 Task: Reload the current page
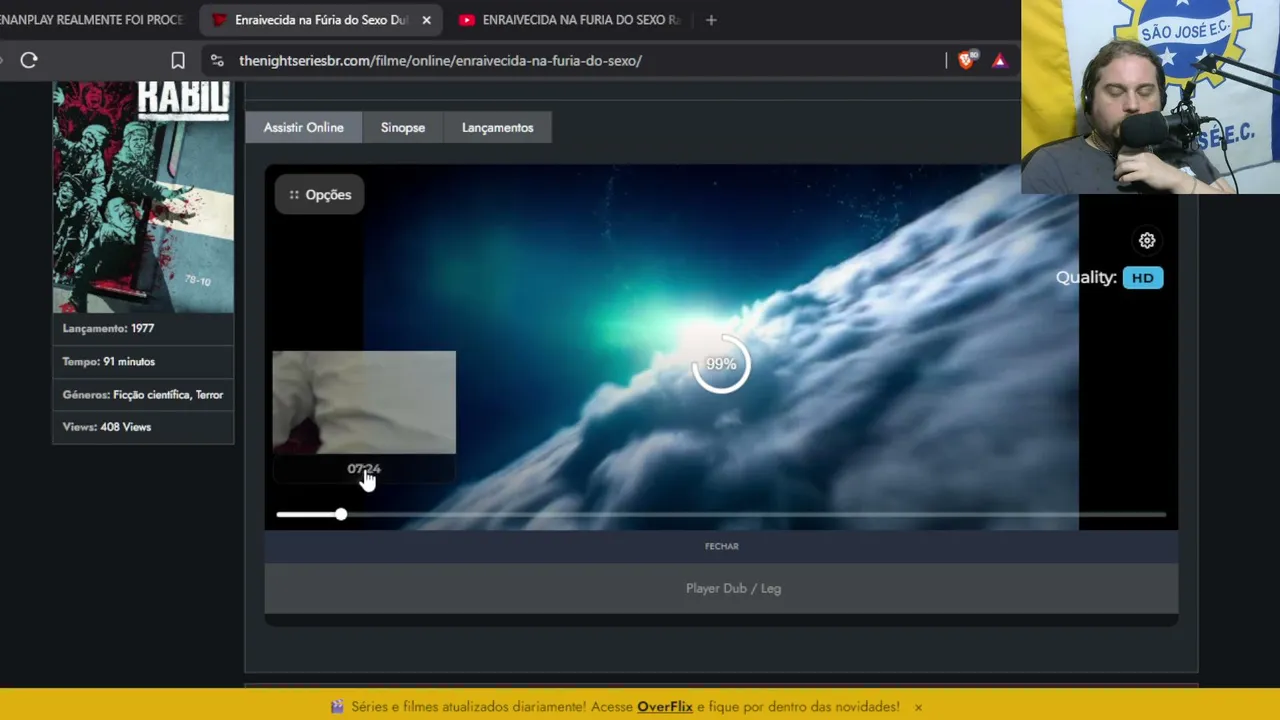pyautogui.click(x=29, y=60)
